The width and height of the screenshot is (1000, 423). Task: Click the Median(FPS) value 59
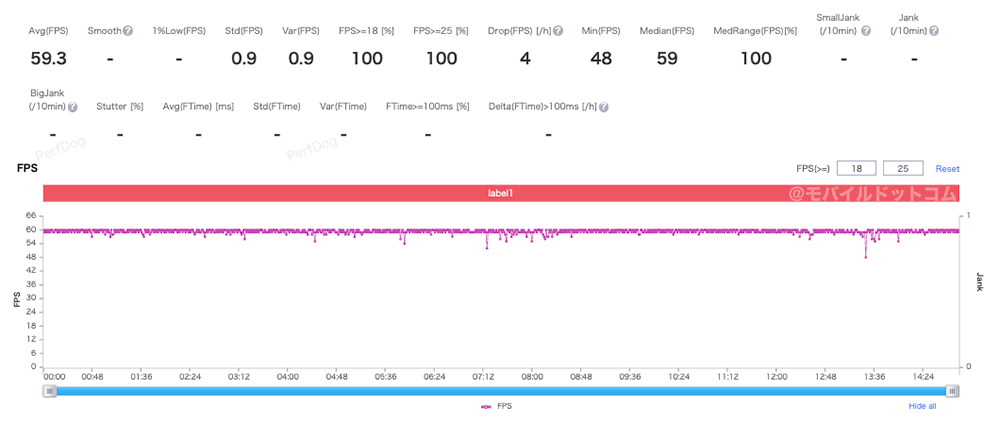[x=666, y=59]
